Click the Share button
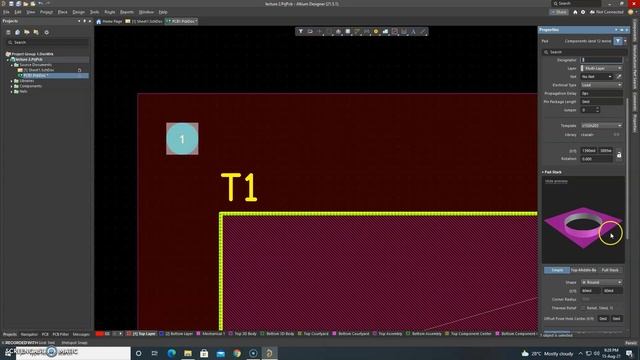 coord(558,12)
